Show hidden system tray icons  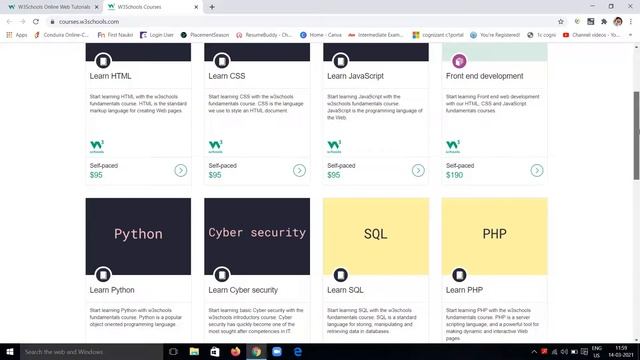tap(534, 352)
